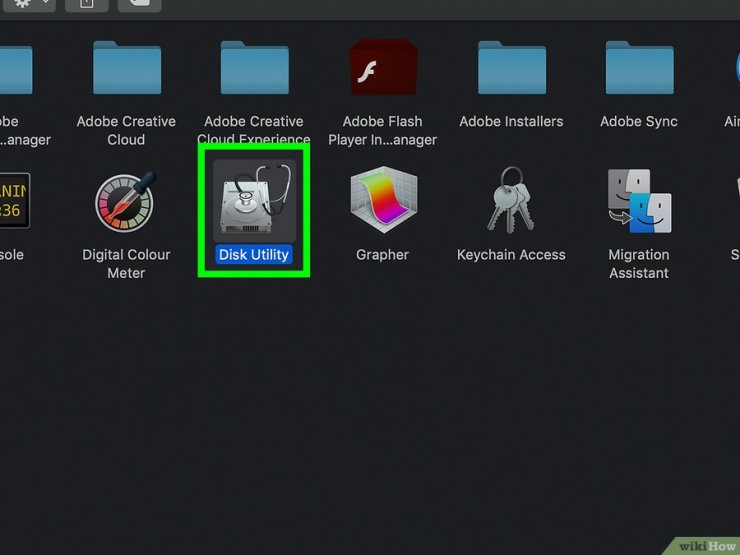This screenshot has height=555, width=740.
Task: Click the 'Migration Assistant' label
Action: coord(639,264)
